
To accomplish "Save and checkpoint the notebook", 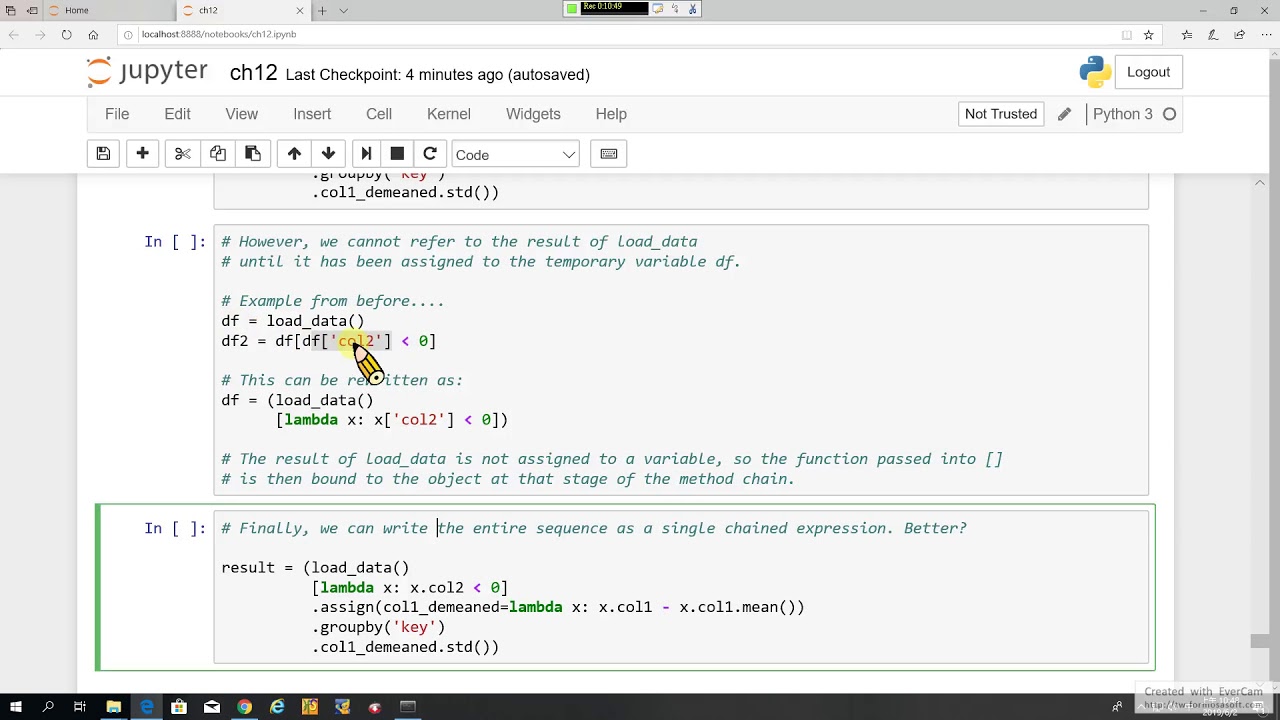I will pyautogui.click(x=103, y=154).
